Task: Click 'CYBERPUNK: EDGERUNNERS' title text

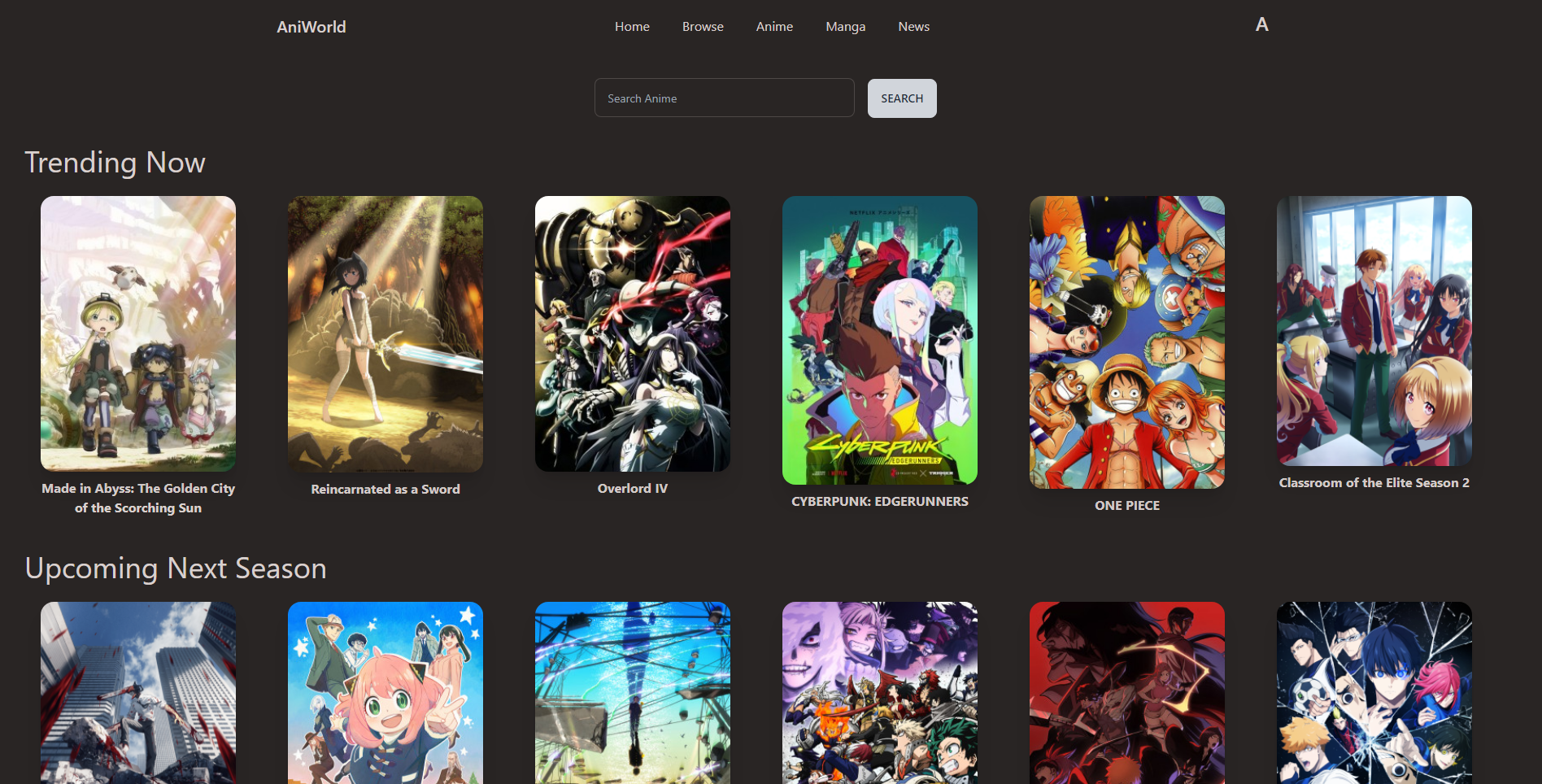Action: pos(880,502)
